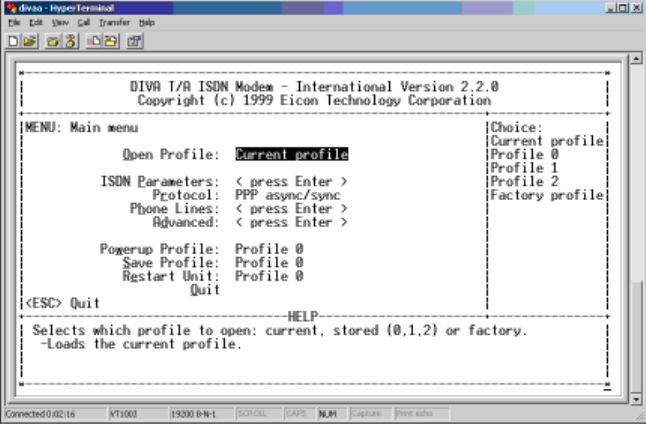The width and height of the screenshot is (646, 424).
Task: Click the HELP section heading
Action: tap(303, 316)
